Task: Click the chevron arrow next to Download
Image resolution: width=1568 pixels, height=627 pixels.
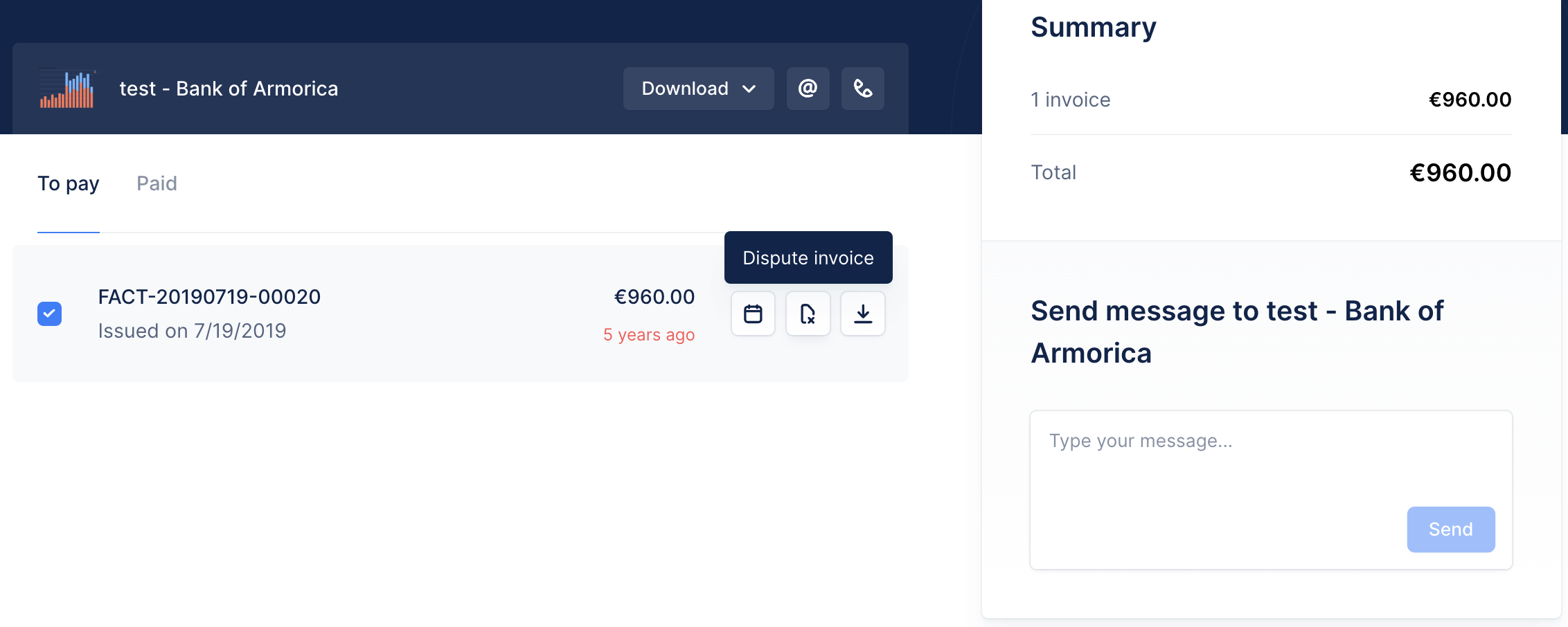Action: click(x=749, y=89)
